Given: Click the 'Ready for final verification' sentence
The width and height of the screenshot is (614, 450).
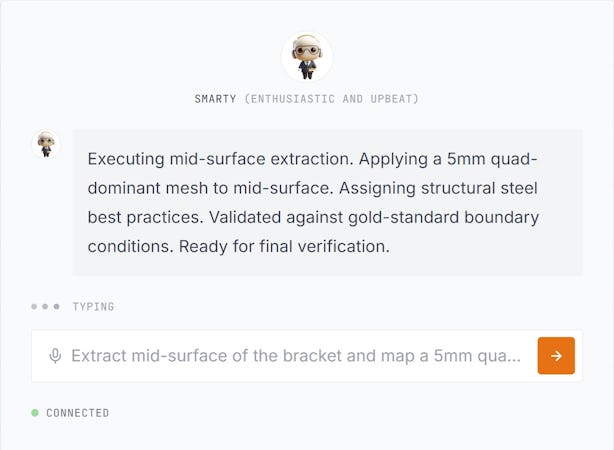Looking at the screenshot, I should click(x=284, y=247).
